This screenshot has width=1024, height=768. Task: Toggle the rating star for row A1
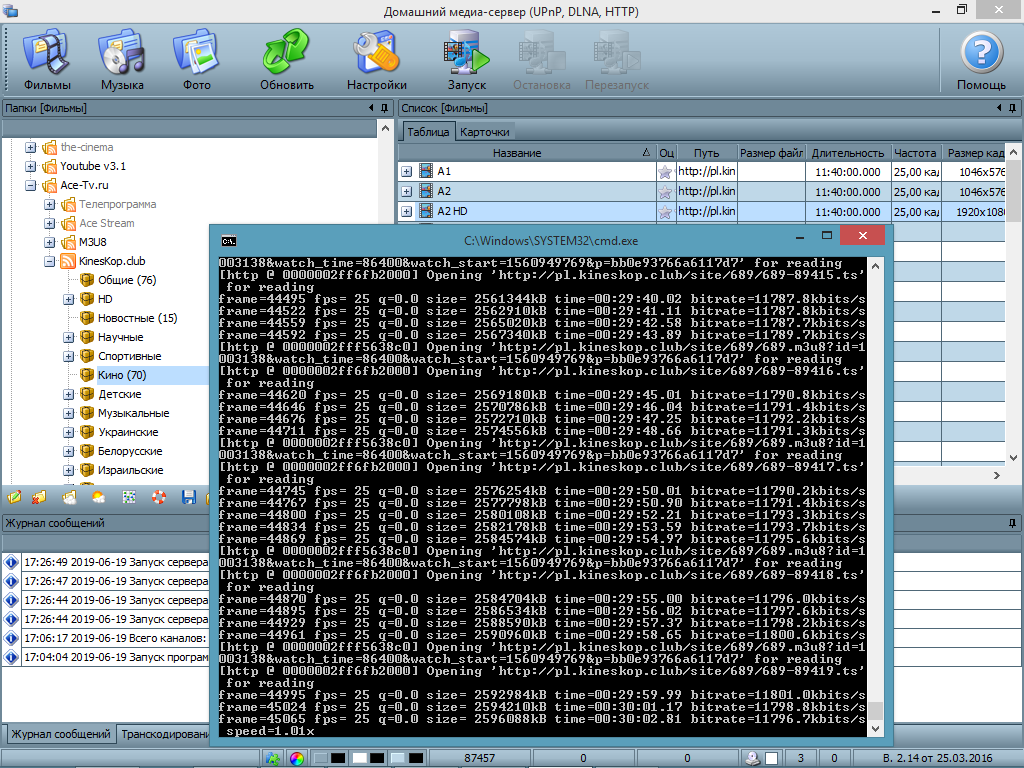click(665, 172)
